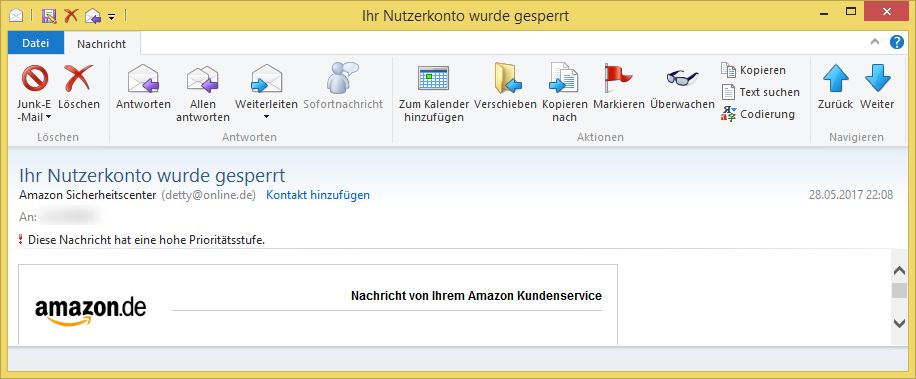Click Kopieren in the Aktionen group
This screenshot has height=379, width=916.
click(754, 70)
